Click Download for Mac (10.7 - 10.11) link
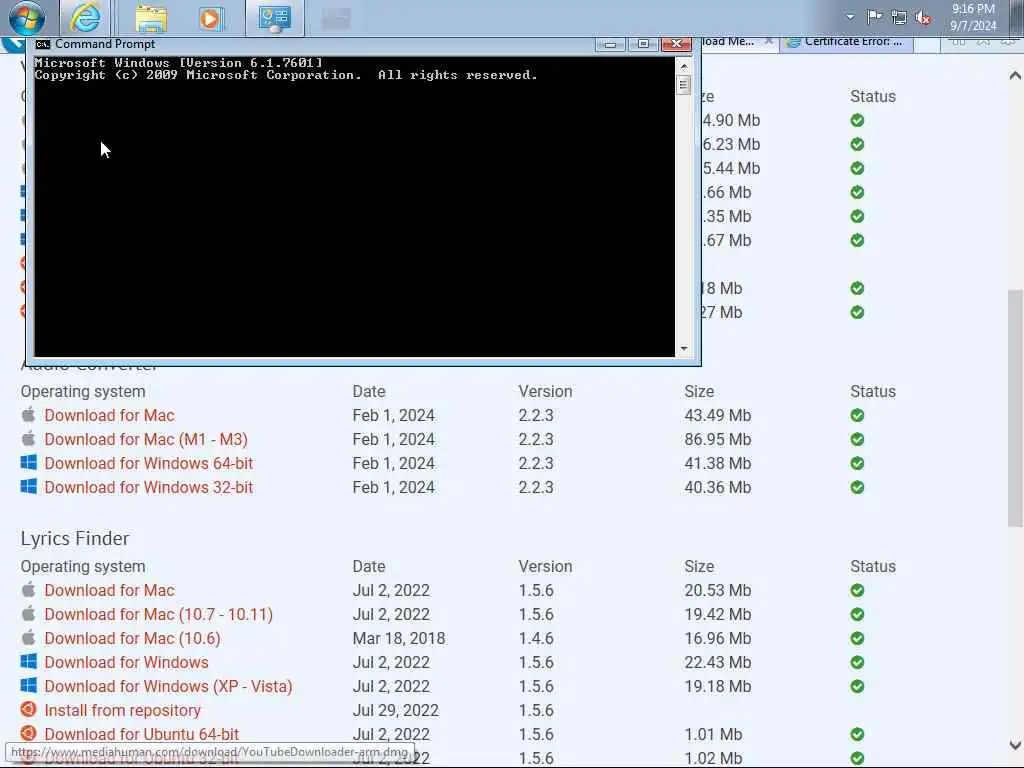 tap(158, 615)
